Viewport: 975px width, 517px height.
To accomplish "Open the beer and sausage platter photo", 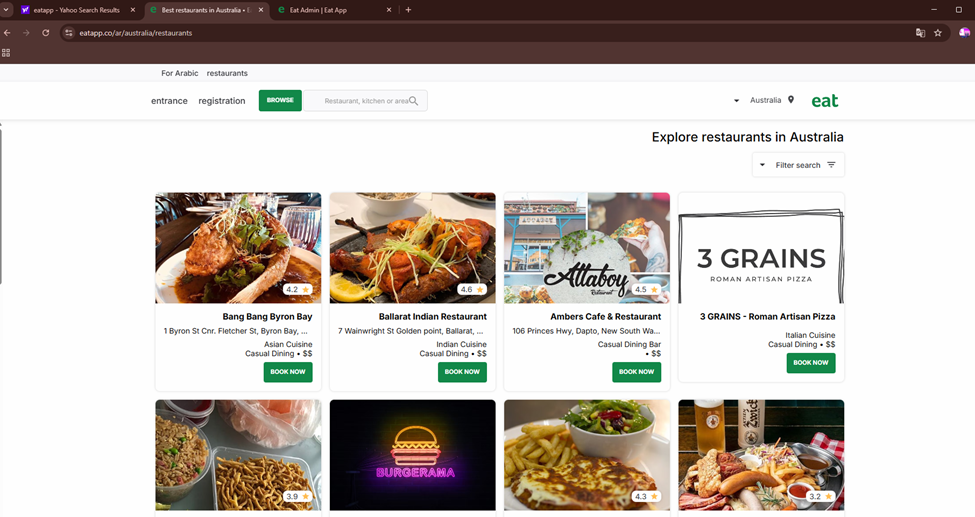I will pyautogui.click(x=761, y=455).
